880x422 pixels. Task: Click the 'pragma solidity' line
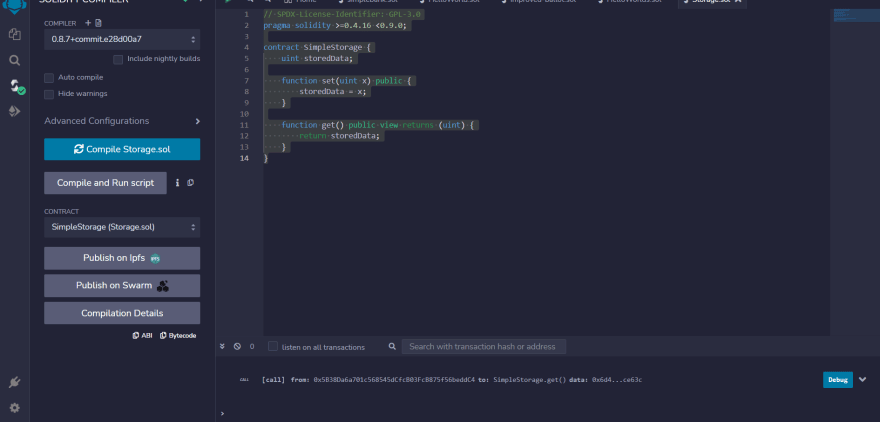337,26
